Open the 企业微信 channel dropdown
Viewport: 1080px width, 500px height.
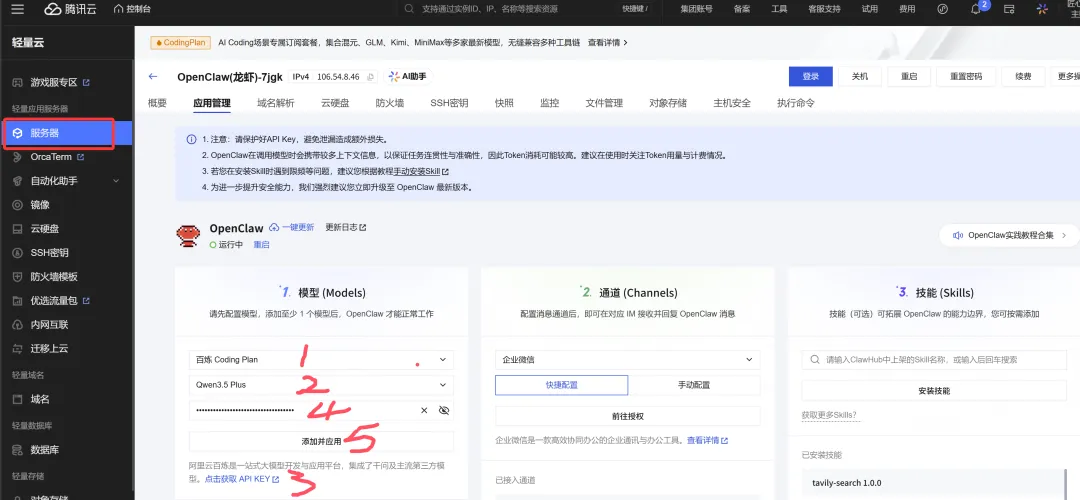point(627,360)
